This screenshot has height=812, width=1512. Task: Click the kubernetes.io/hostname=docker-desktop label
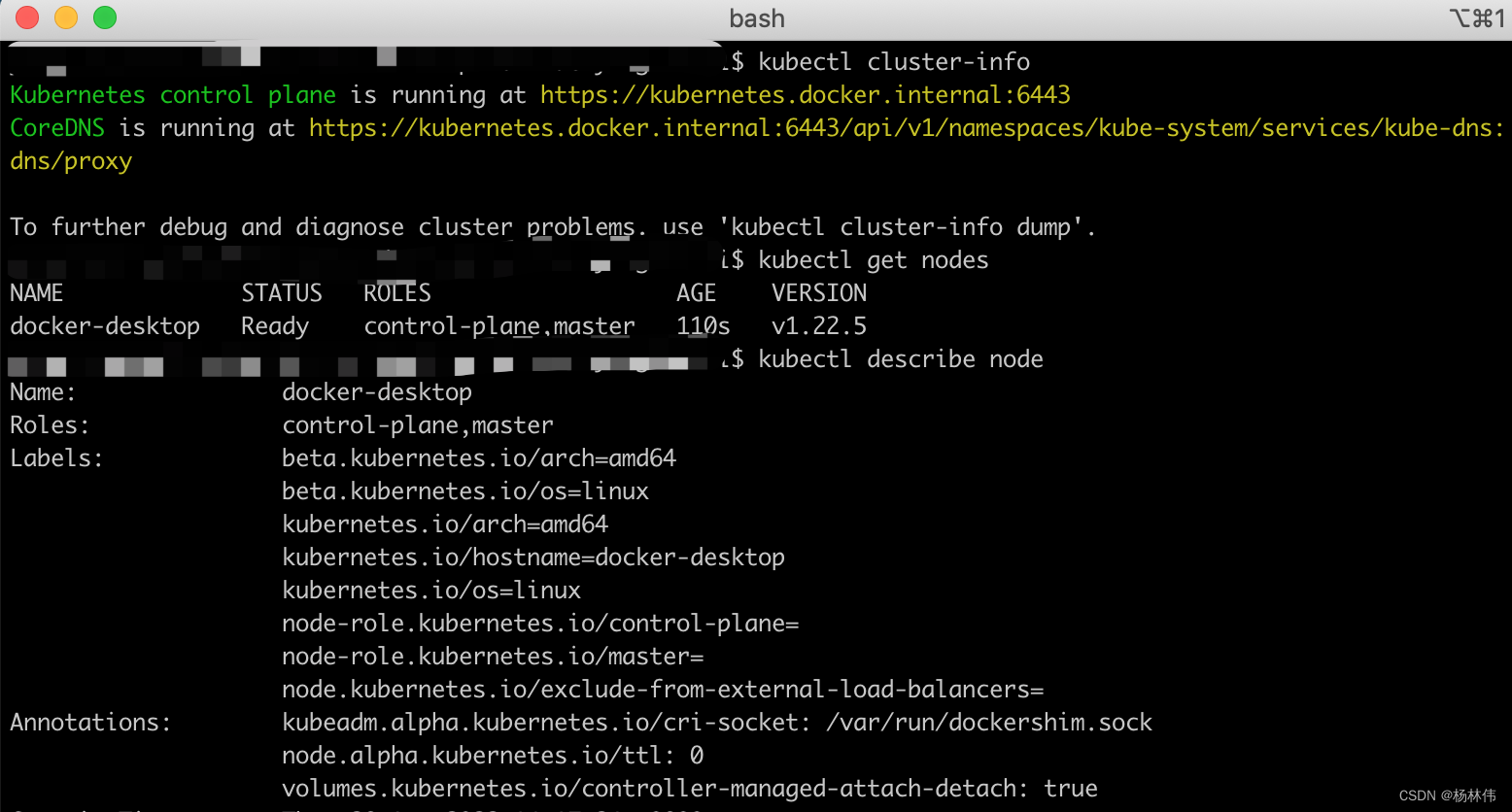coord(533,558)
